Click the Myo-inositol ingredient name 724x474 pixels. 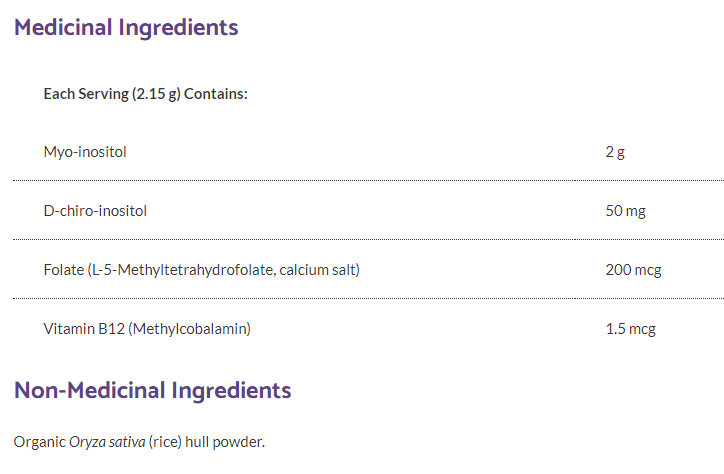(85, 152)
